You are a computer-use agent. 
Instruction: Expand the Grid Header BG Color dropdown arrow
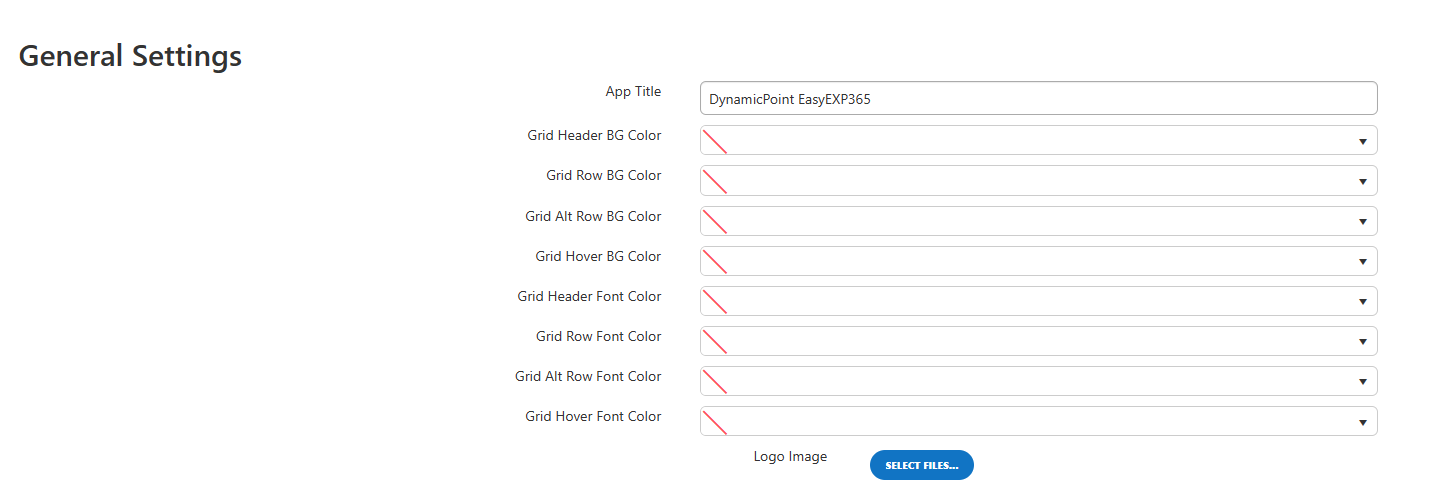coord(1362,141)
